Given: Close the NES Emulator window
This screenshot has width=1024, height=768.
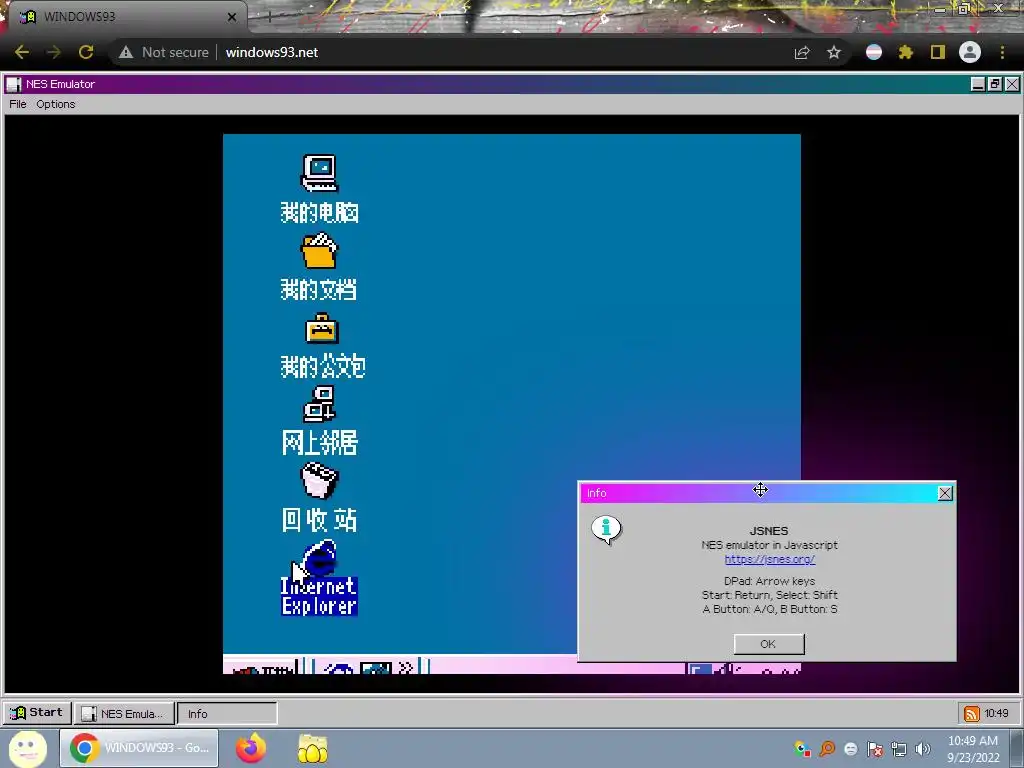Looking at the screenshot, I should 1012,84.
